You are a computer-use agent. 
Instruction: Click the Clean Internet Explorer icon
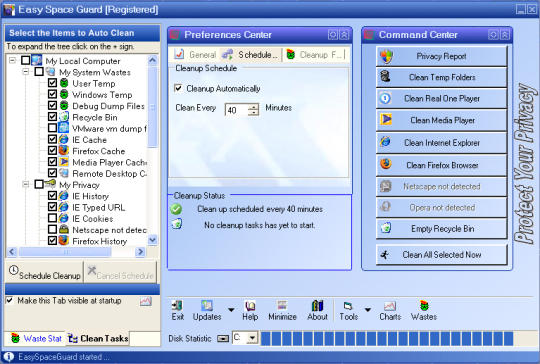coord(385,142)
